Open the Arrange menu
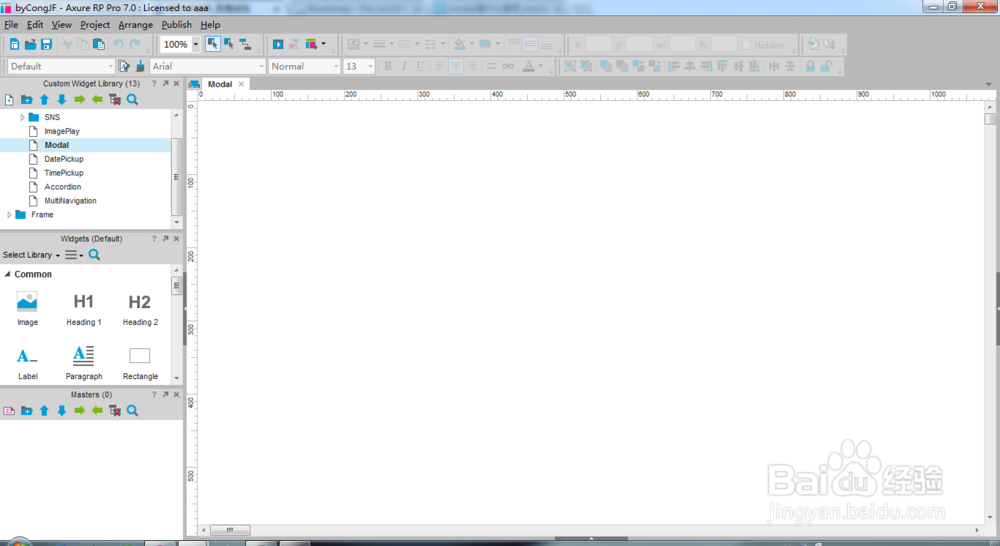Screen dimensions: 1000x546 pyautogui.click(x=135, y=25)
